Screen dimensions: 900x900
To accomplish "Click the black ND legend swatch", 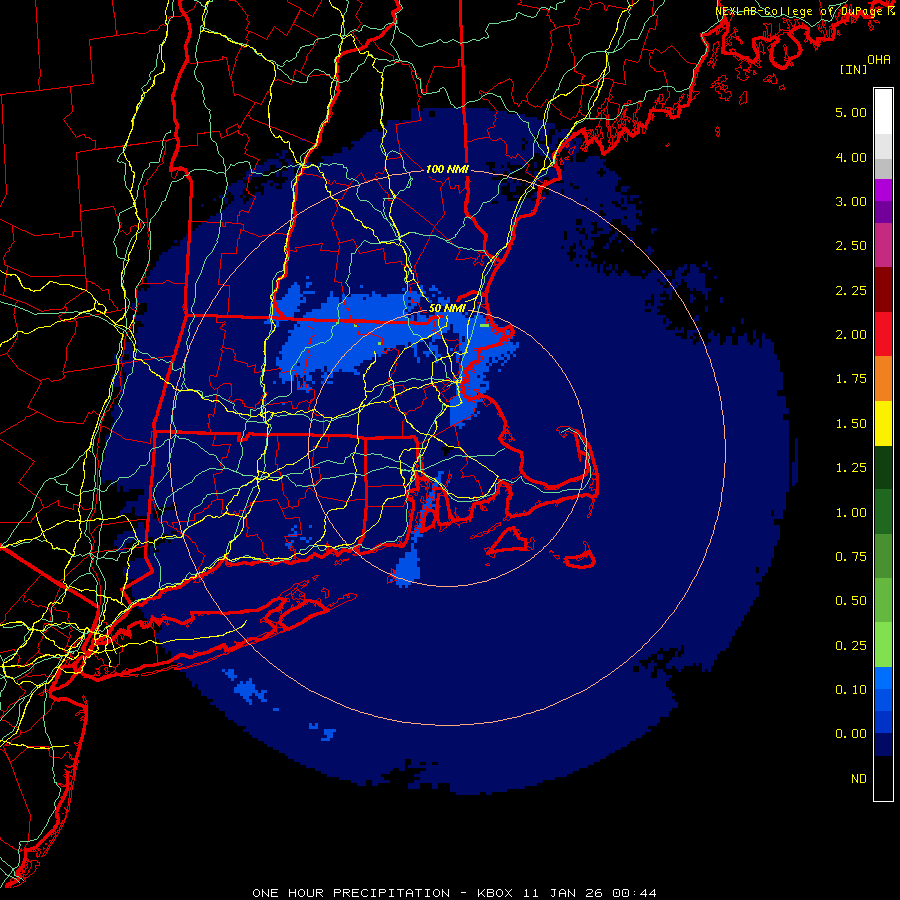I will [883, 778].
